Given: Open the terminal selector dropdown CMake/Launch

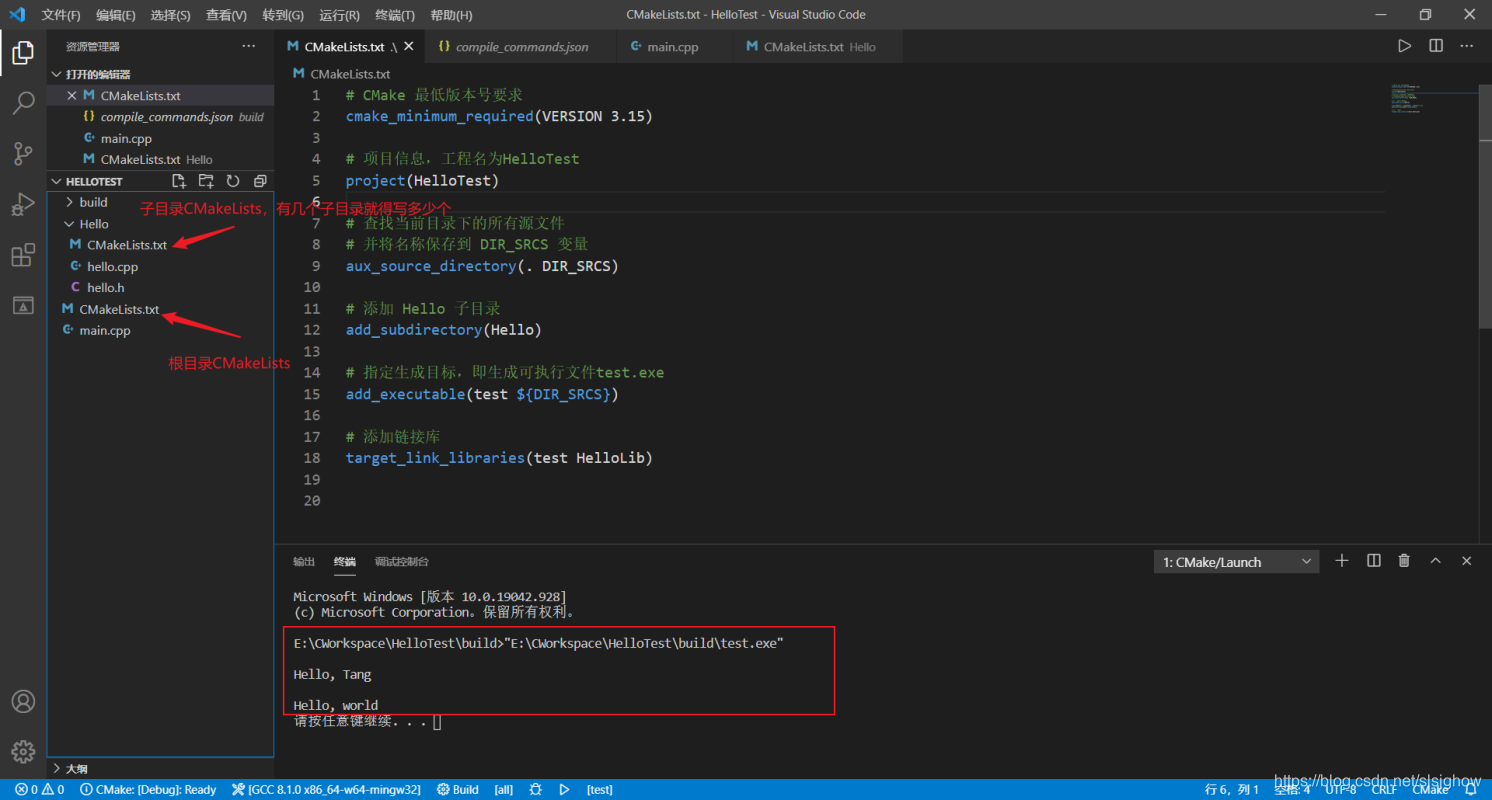Looking at the screenshot, I should pos(1236,562).
